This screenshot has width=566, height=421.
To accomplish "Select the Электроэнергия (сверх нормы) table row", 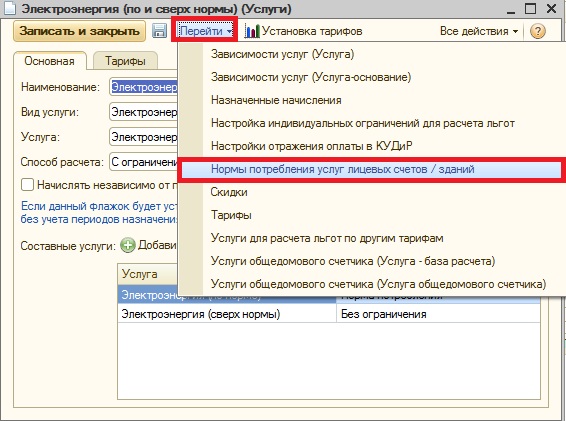I will coord(329,314).
